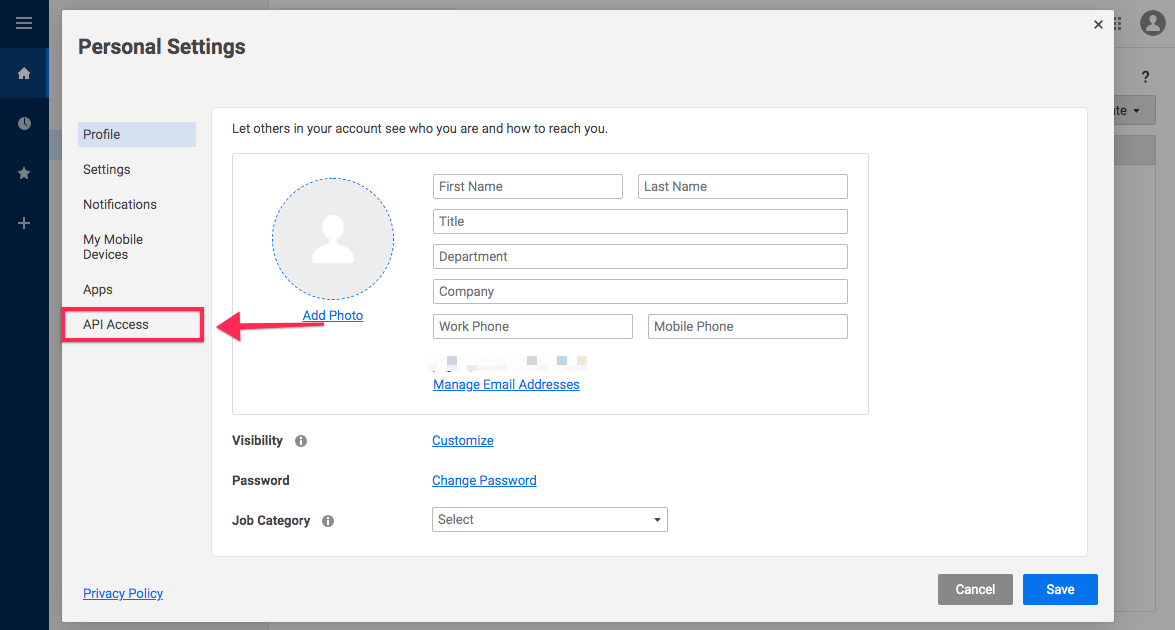Screen dimensions: 1175x630
Task: Open the app switcher grid icon
Action: [x=1117, y=23]
